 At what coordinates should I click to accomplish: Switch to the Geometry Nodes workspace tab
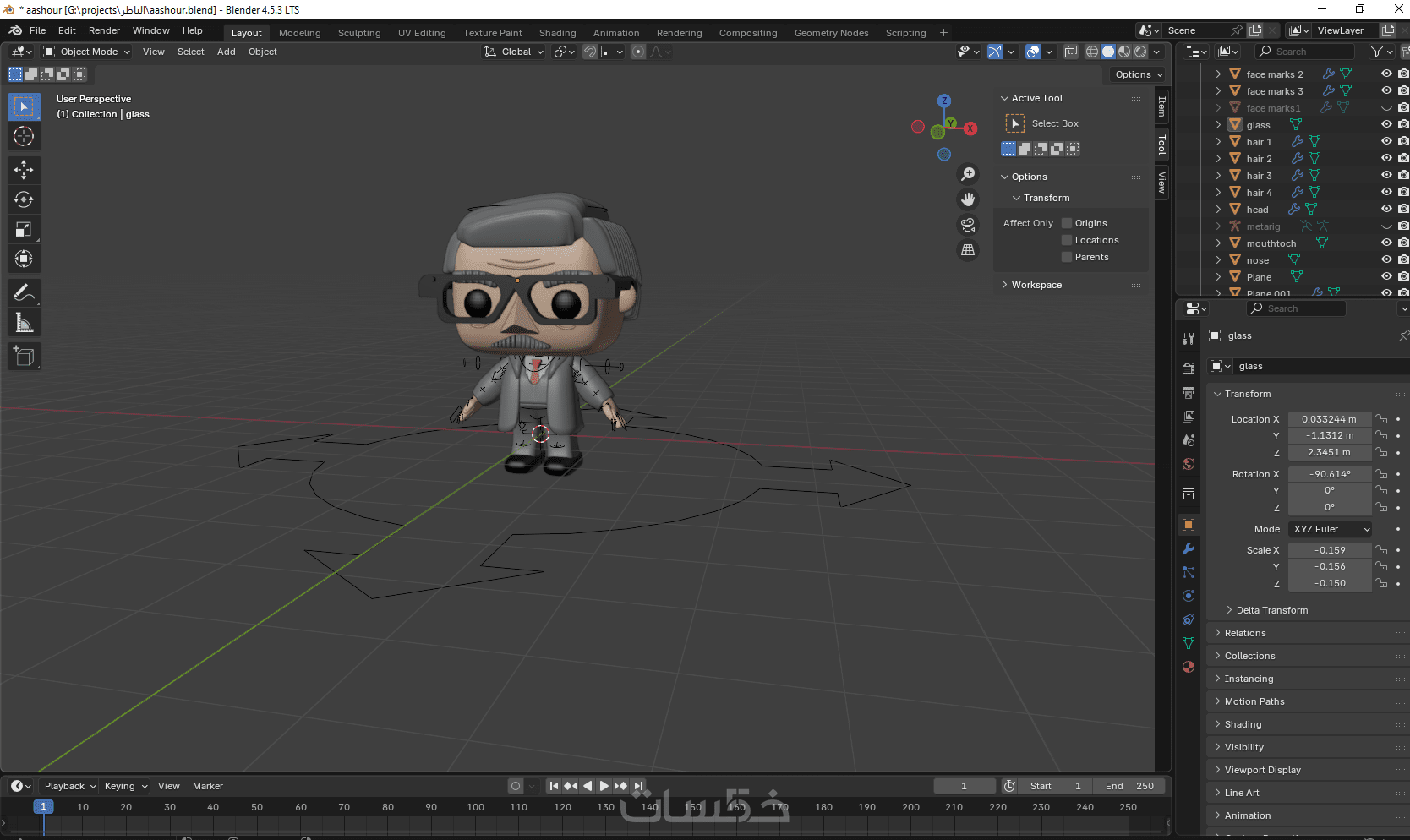click(832, 33)
